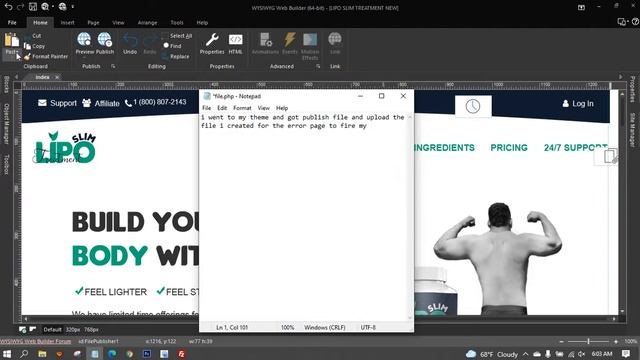Viewport: 640px width, 360px height.
Task: Select the clock timer object on canvas
Action: click(x=473, y=106)
